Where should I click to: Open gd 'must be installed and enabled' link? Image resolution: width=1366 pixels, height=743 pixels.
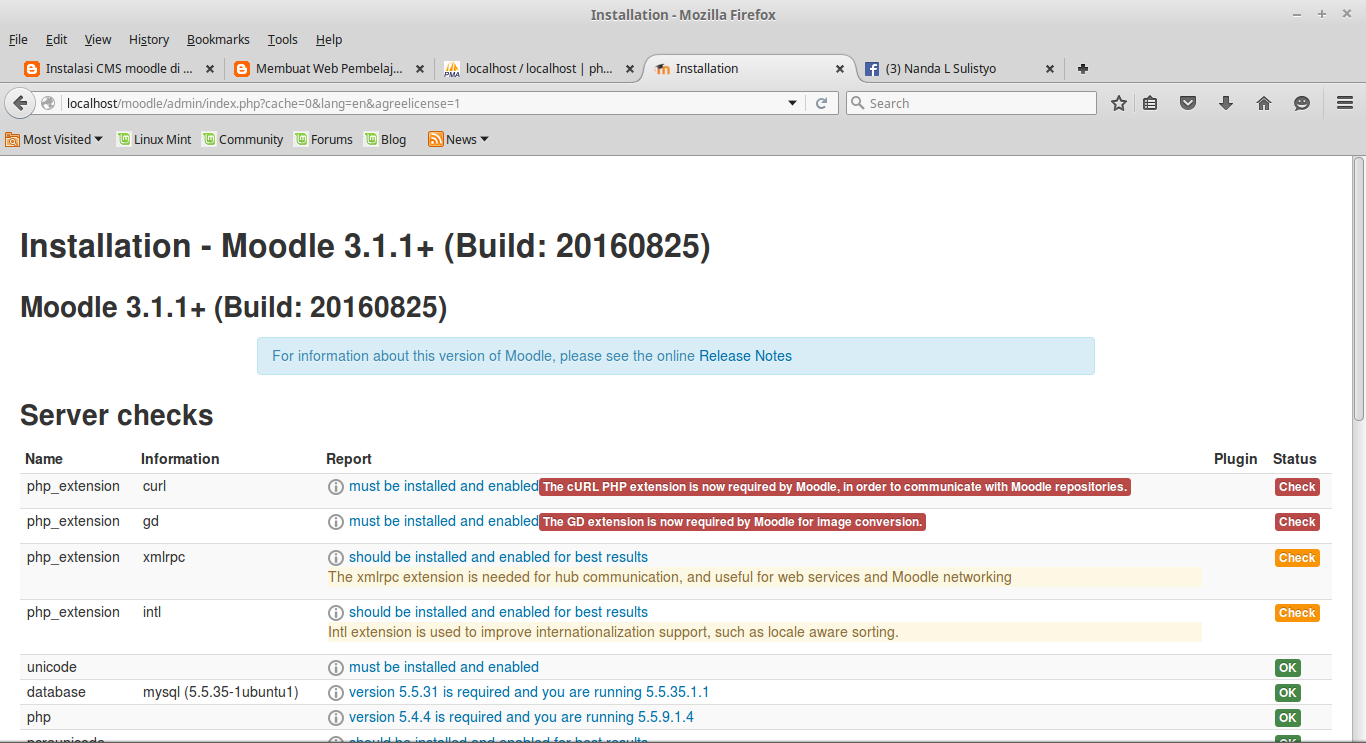[x=444, y=522]
